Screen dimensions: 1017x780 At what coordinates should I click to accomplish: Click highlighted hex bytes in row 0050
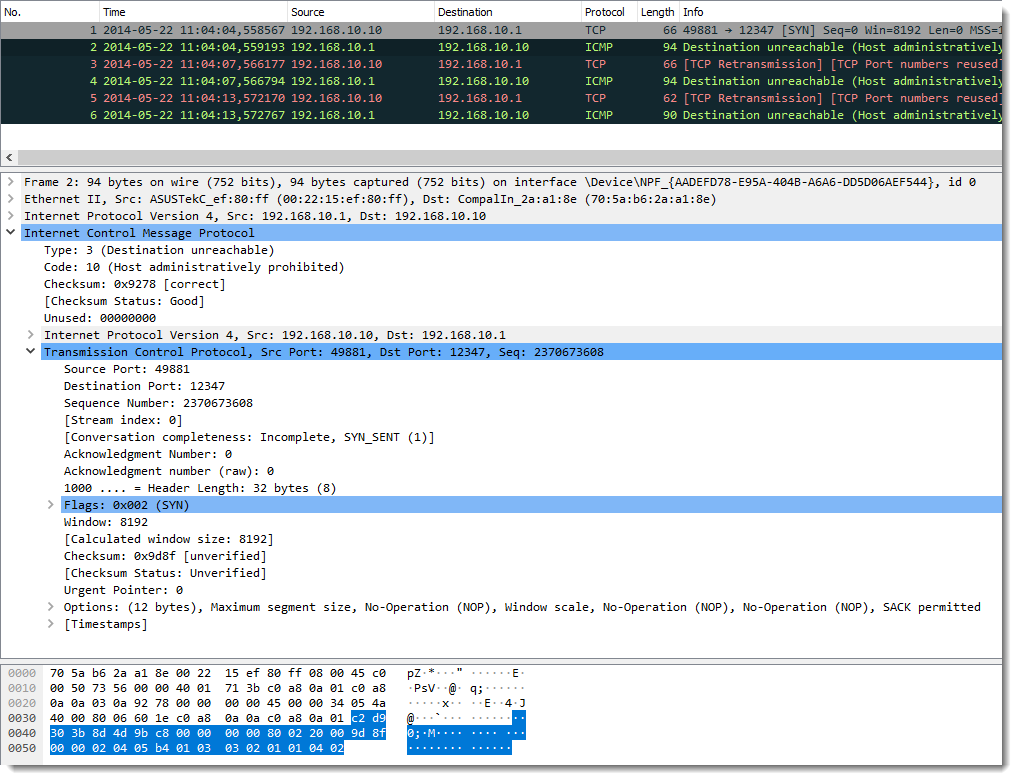point(197,748)
